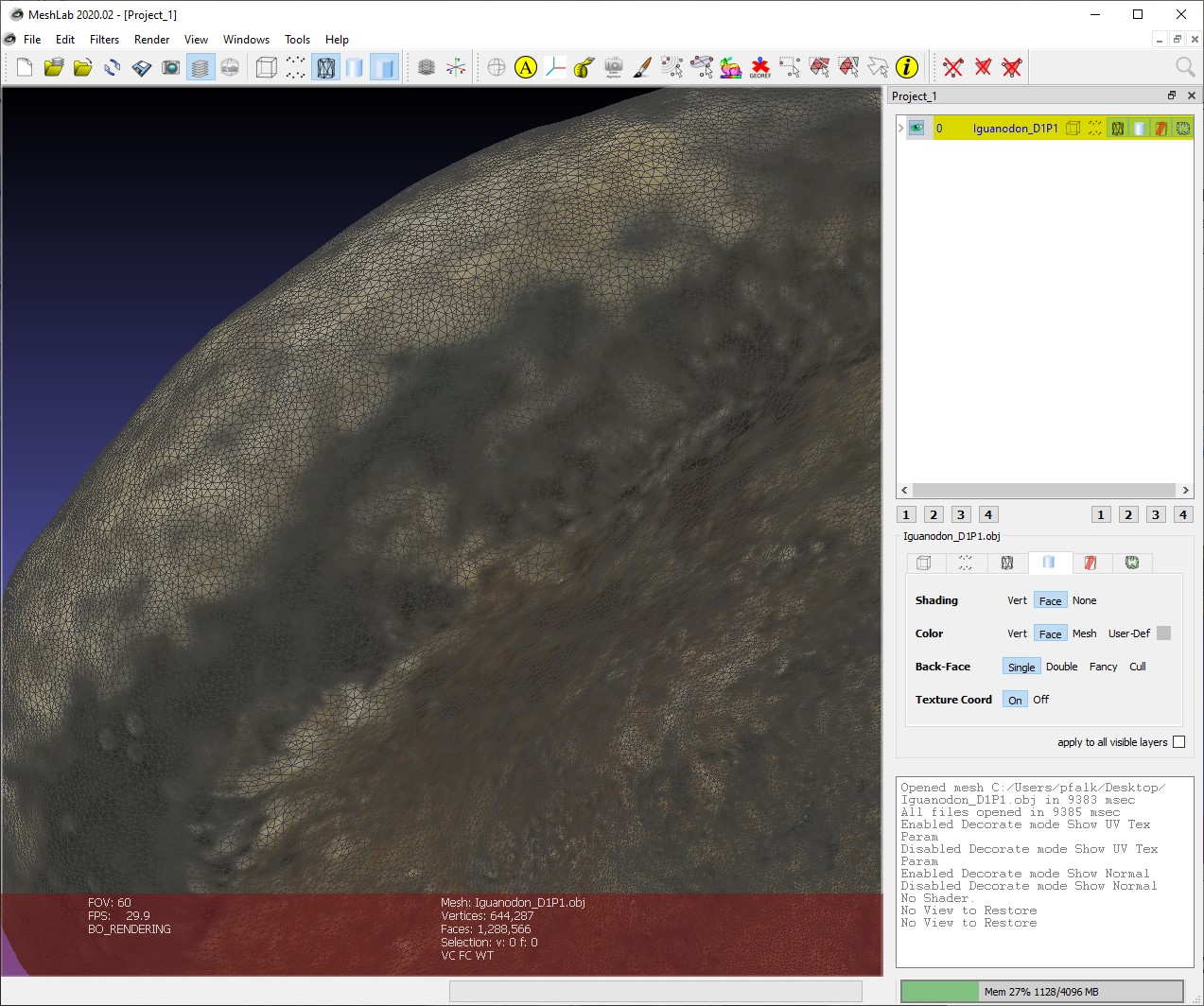Reload the current mesh with the arrows icon

113,67
